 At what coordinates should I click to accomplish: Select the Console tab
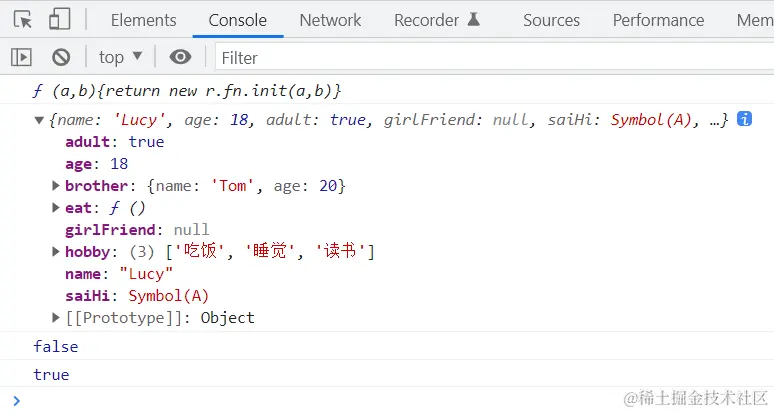[237, 20]
